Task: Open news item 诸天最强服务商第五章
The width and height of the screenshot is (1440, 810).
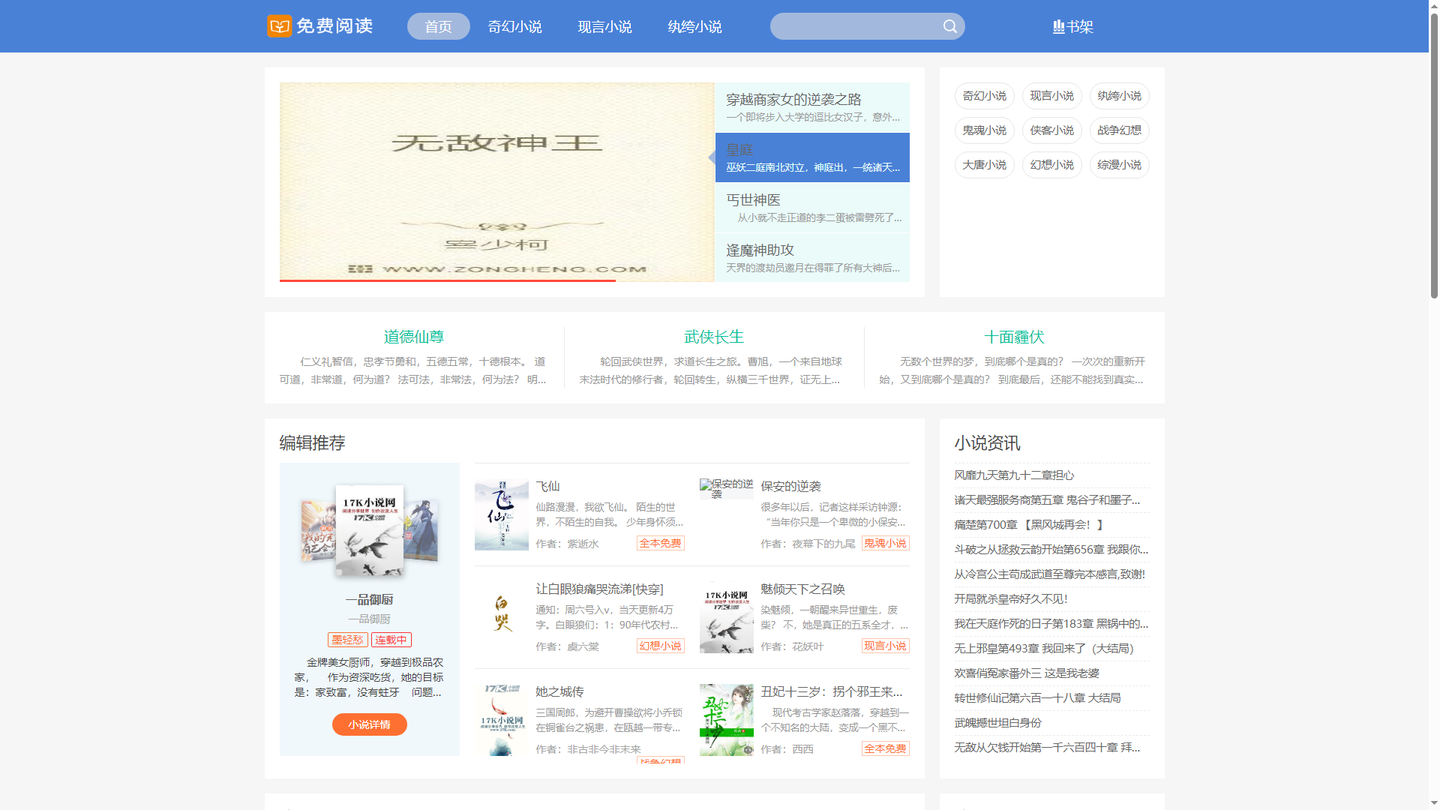Action: pyautogui.click(x=1047, y=500)
